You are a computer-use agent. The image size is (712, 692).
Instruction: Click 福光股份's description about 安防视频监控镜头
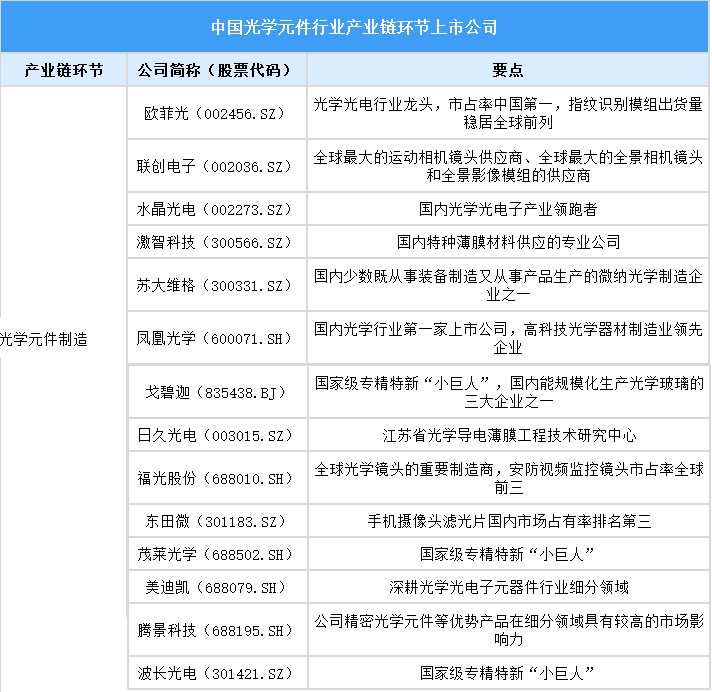tap(509, 478)
